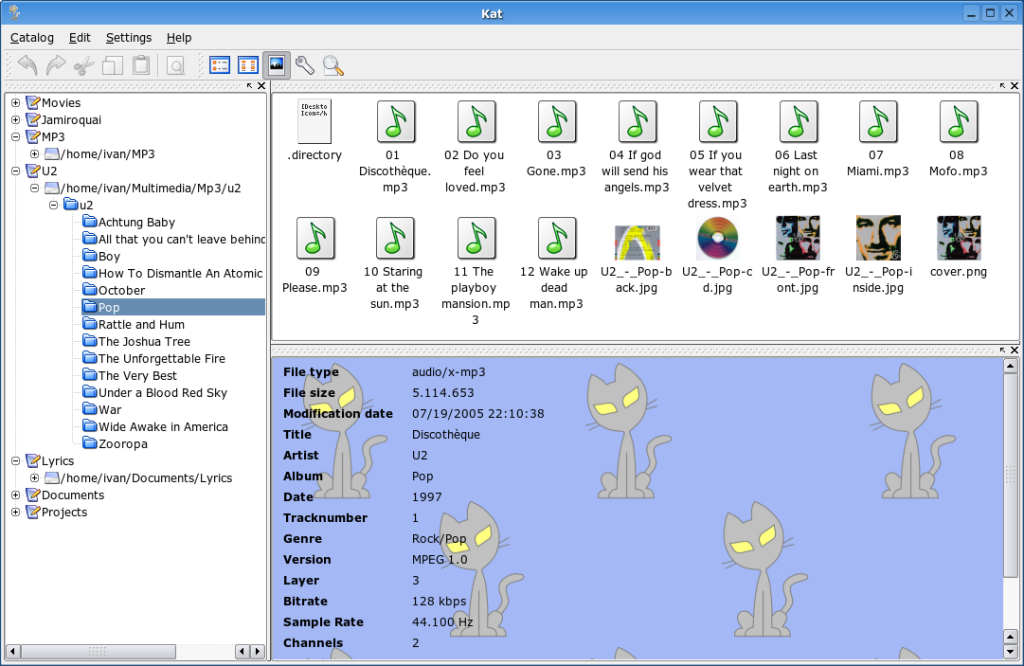Collapse the Lyrics catalog node
The image size is (1024, 666).
(16, 460)
